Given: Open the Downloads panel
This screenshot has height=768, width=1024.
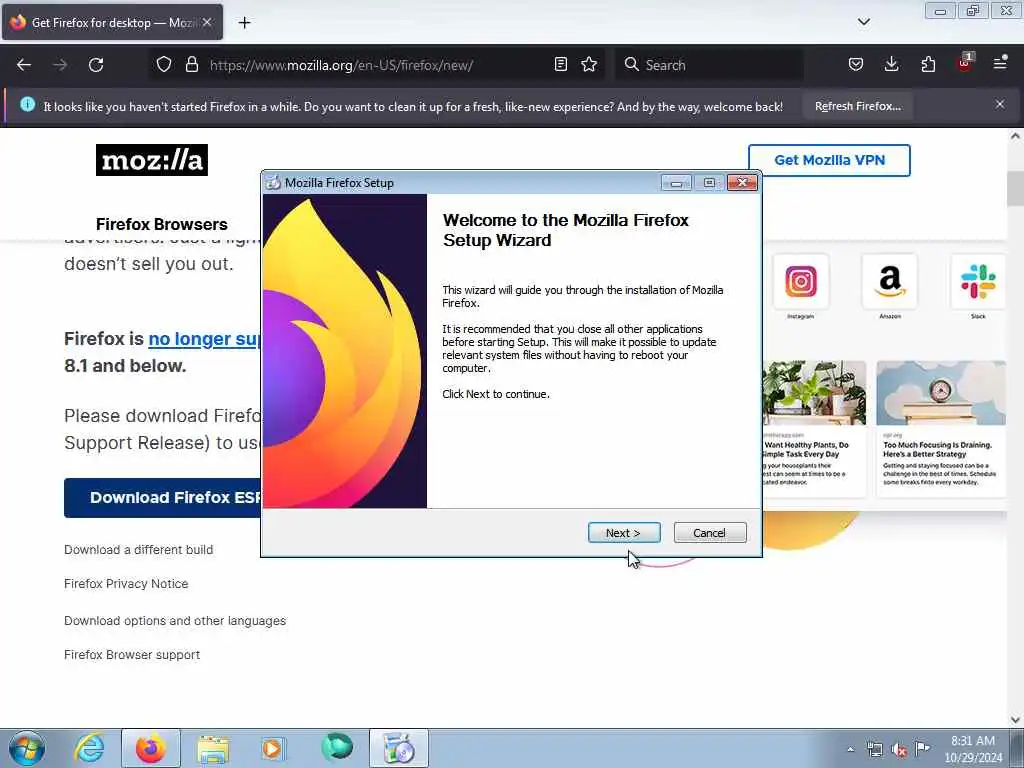Looking at the screenshot, I should pos(891,64).
